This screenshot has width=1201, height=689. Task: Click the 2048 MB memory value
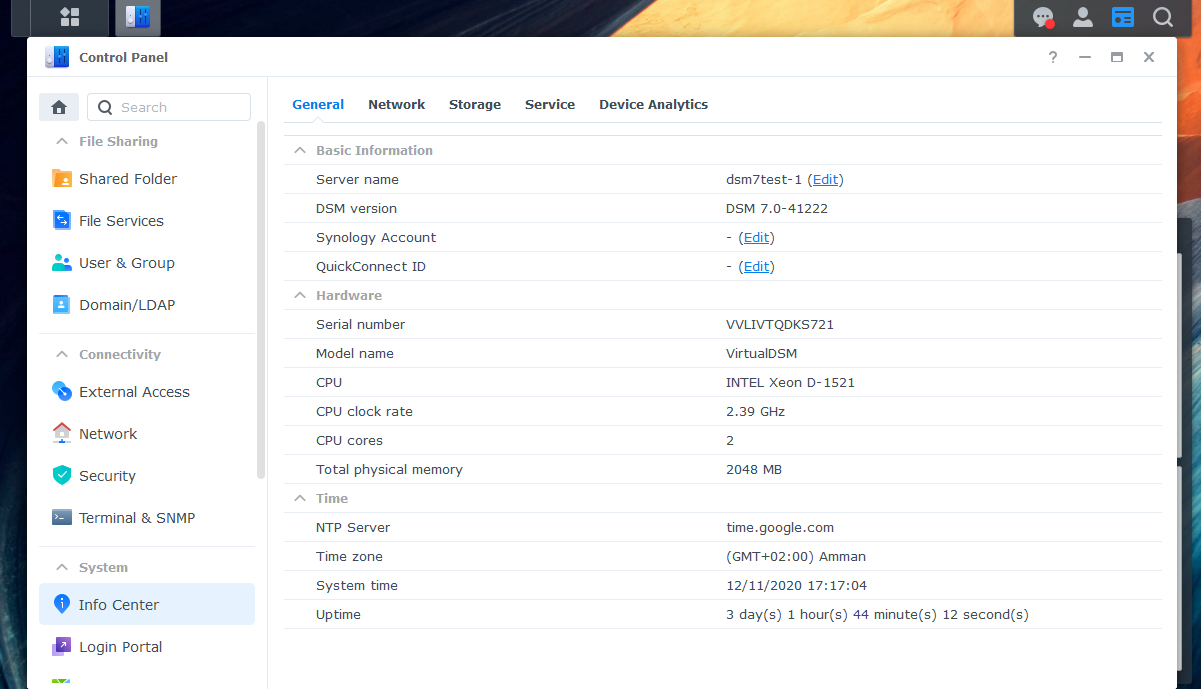[x=754, y=469]
